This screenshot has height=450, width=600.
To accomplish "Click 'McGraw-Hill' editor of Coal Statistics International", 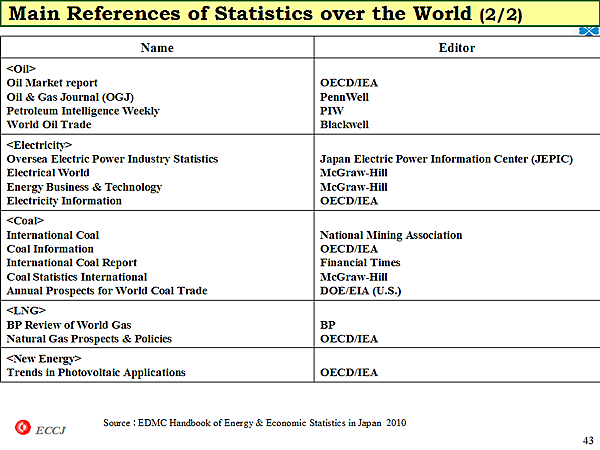I will (354, 277).
